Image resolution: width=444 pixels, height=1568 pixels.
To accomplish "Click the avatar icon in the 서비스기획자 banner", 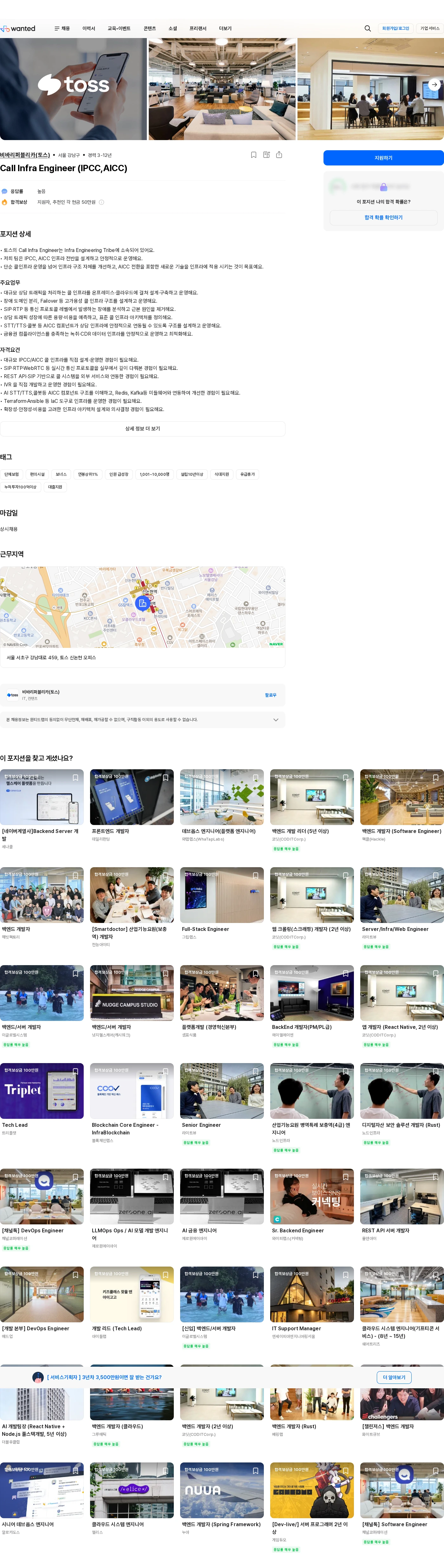I will coord(38,1378).
